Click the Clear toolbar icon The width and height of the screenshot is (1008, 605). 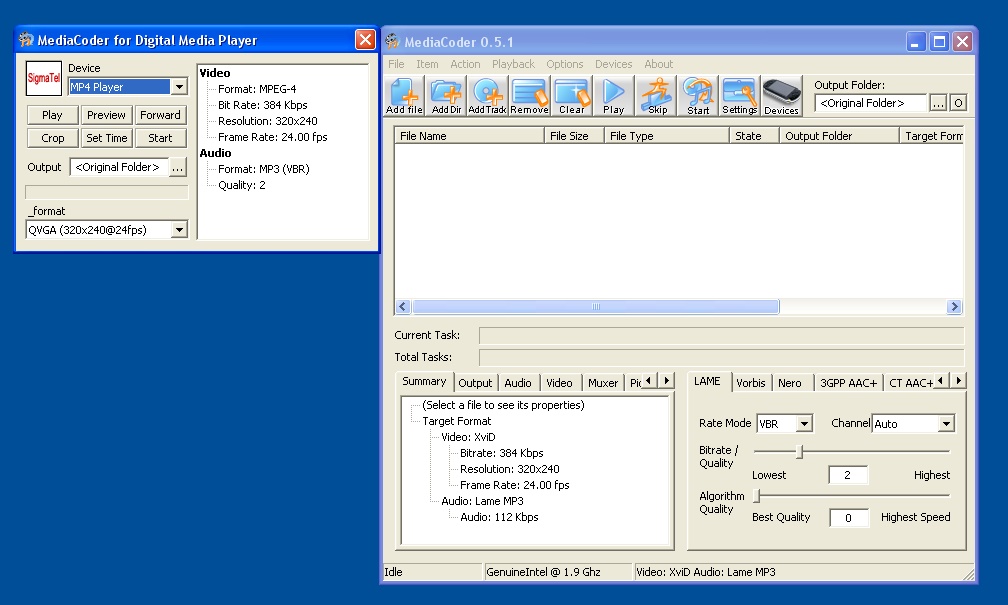(572, 96)
